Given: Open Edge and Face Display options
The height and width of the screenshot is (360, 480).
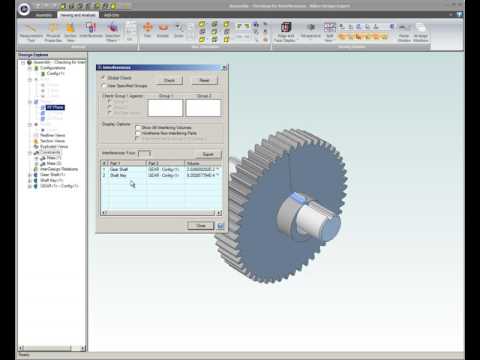Looking at the screenshot, I should 285,32.
